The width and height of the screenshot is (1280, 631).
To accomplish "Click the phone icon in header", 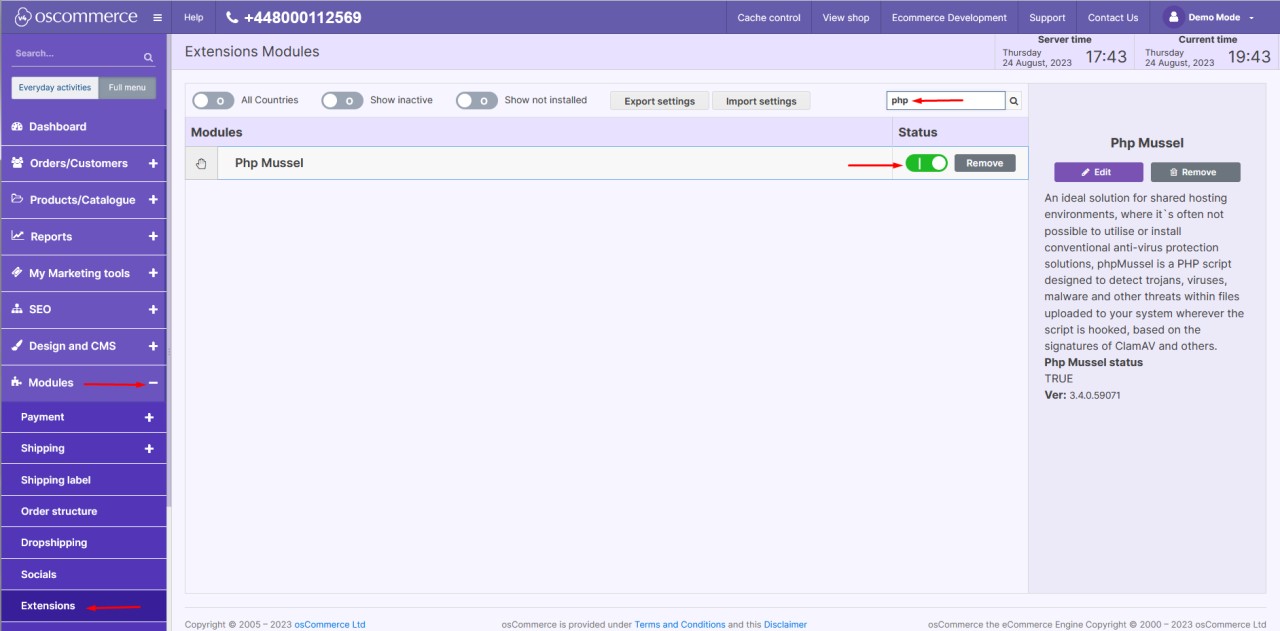I will (233, 17).
